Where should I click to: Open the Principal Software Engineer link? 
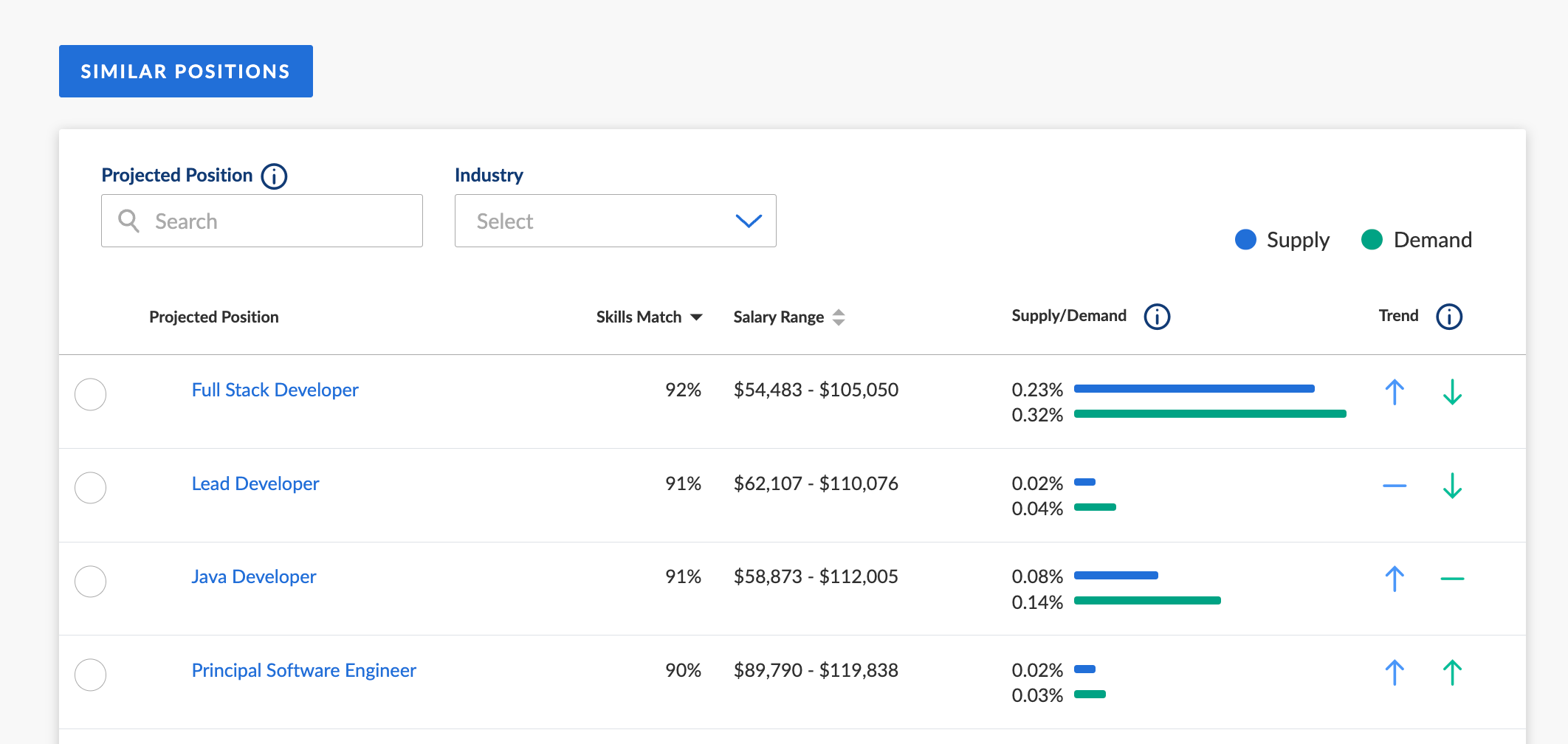pyautogui.click(x=304, y=670)
